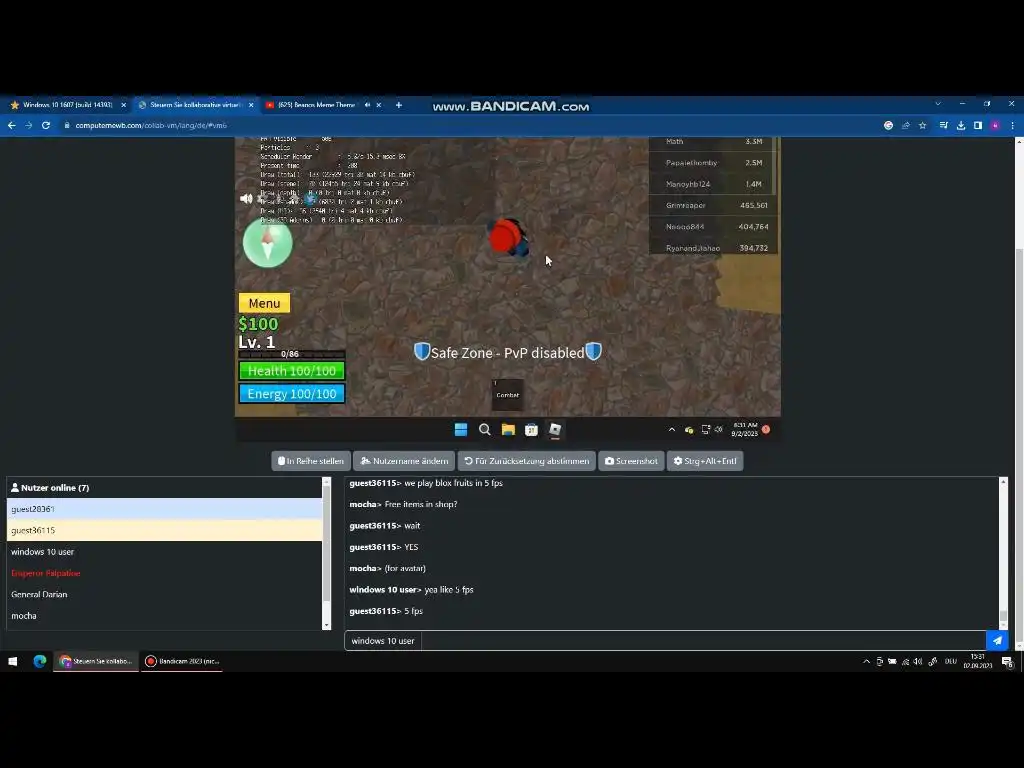Screen dimensions: 1024x768
Task: Send Strg+Alt+Entf to the VM
Action: coord(705,460)
